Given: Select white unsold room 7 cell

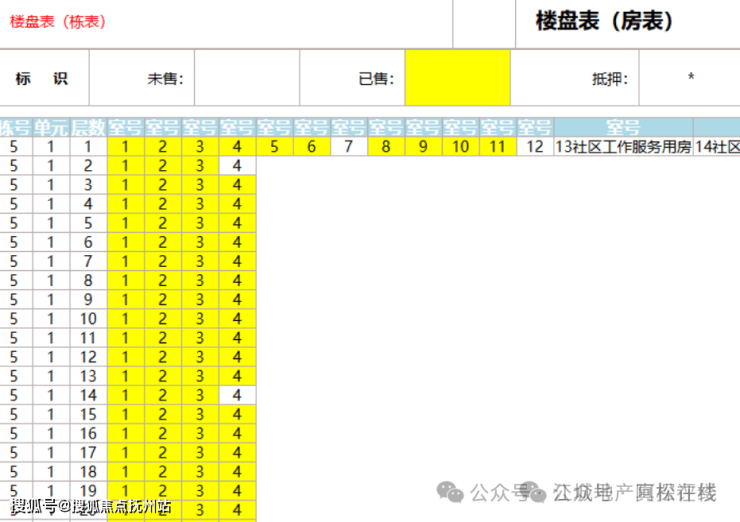Looking at the screenshot, I should 349,146.
